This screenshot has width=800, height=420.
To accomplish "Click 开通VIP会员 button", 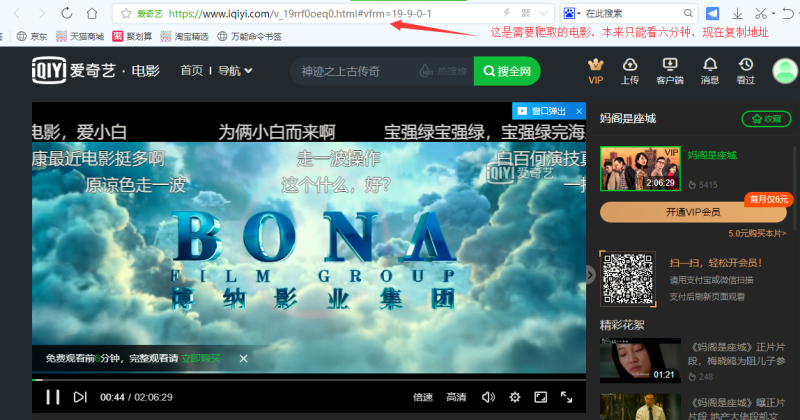I will (693, 212).
